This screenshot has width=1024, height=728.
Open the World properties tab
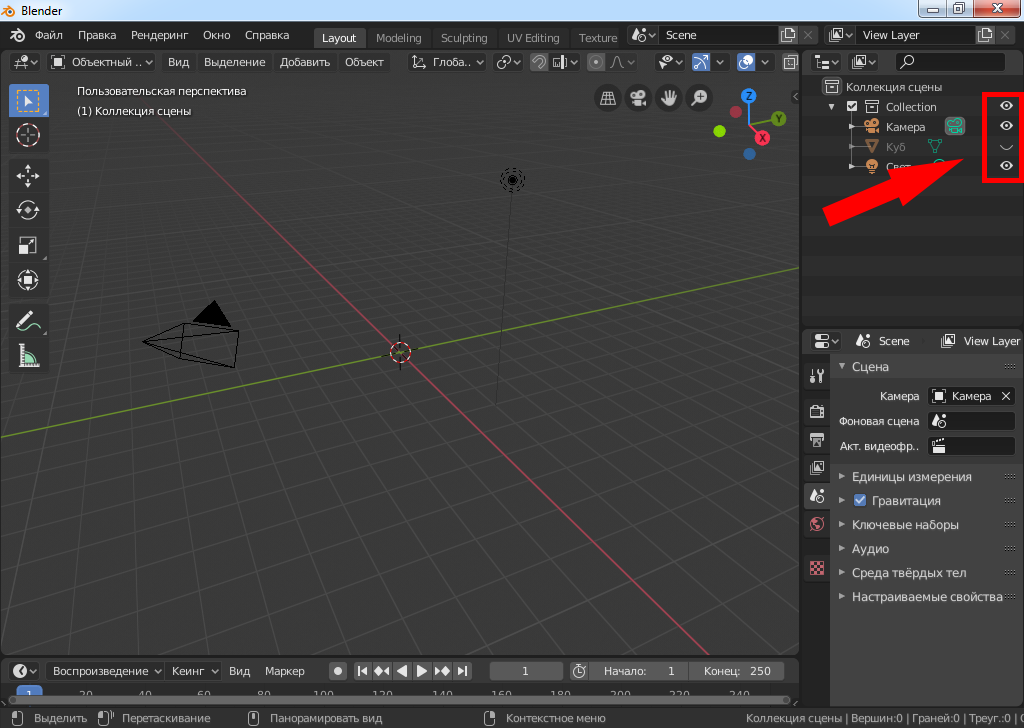(817, 524)
